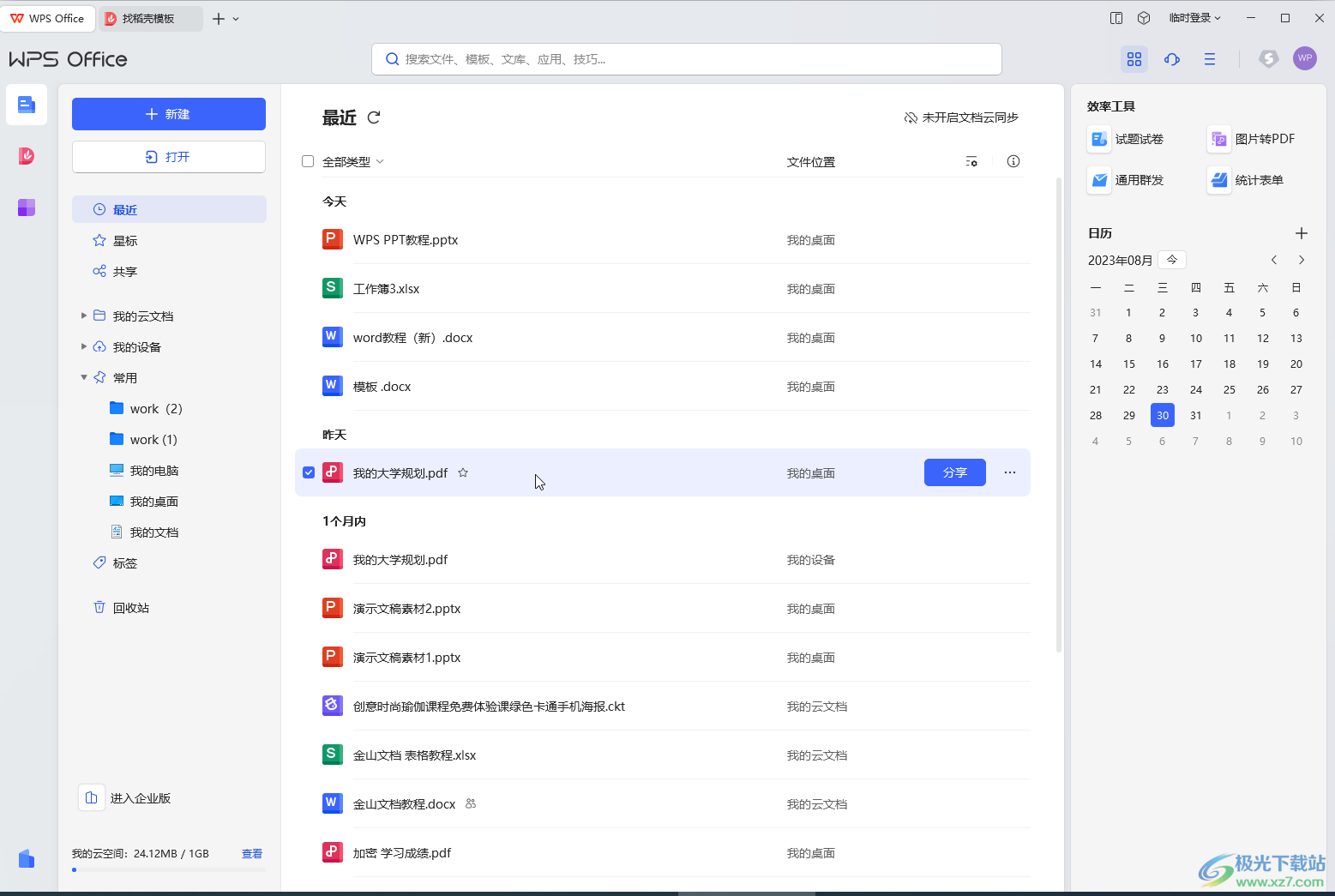Click the cube icon in title bar
This screenshot has height=896, width=1335.
click(1144, 18)
